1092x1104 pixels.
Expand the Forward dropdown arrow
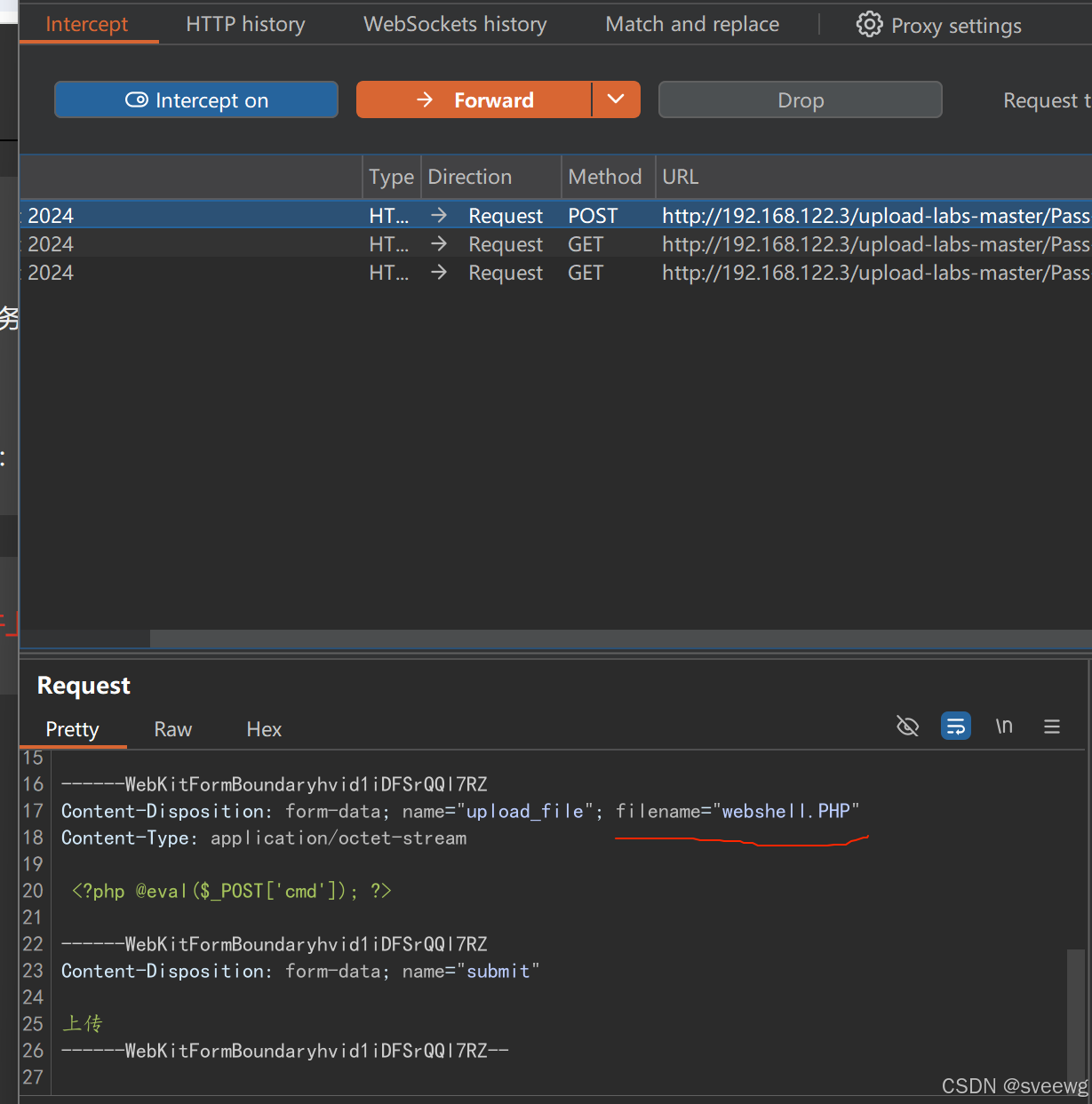(x=616, y=99)
